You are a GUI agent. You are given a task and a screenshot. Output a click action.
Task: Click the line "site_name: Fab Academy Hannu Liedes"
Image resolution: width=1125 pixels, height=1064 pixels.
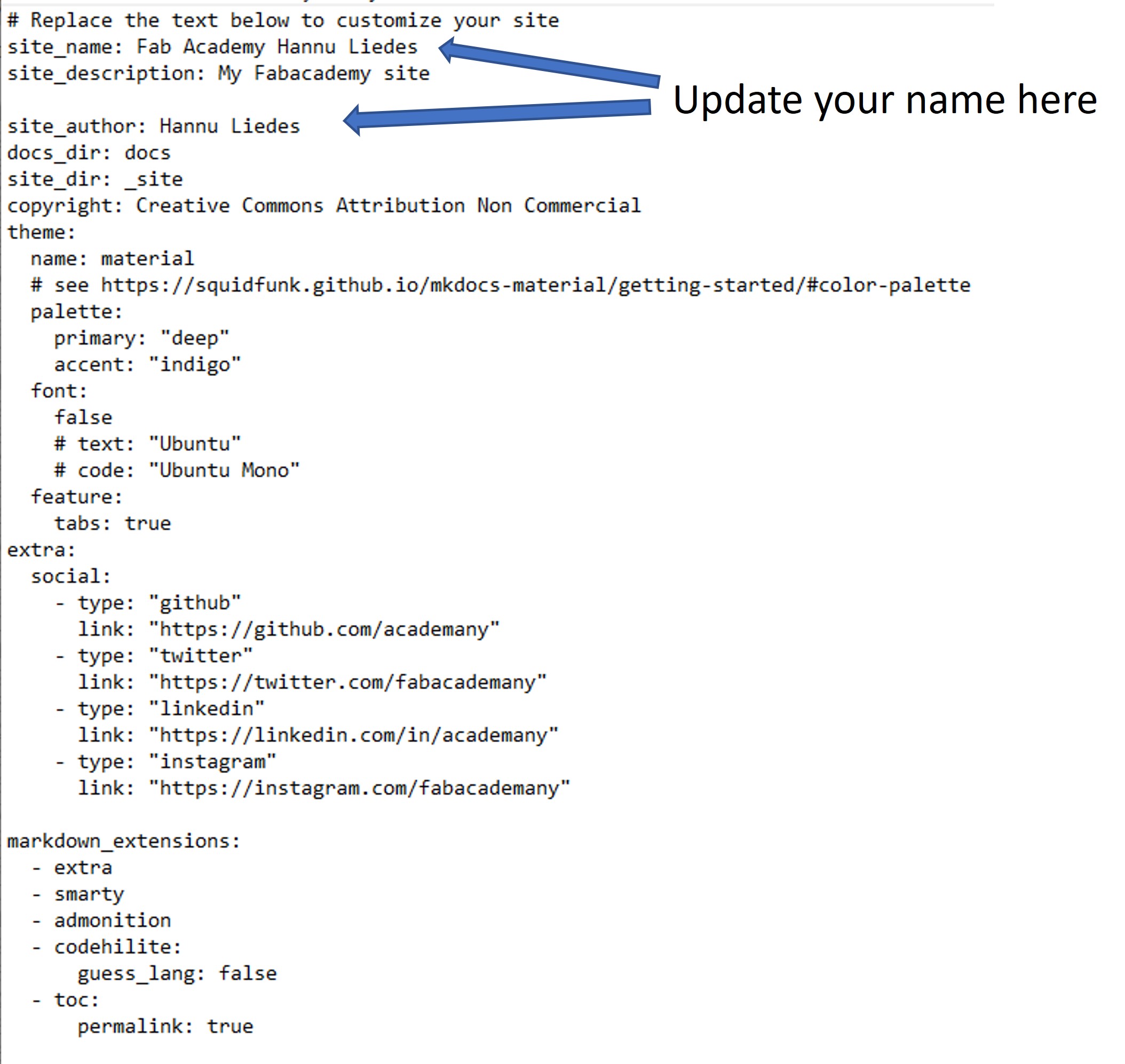pos(212,47)
